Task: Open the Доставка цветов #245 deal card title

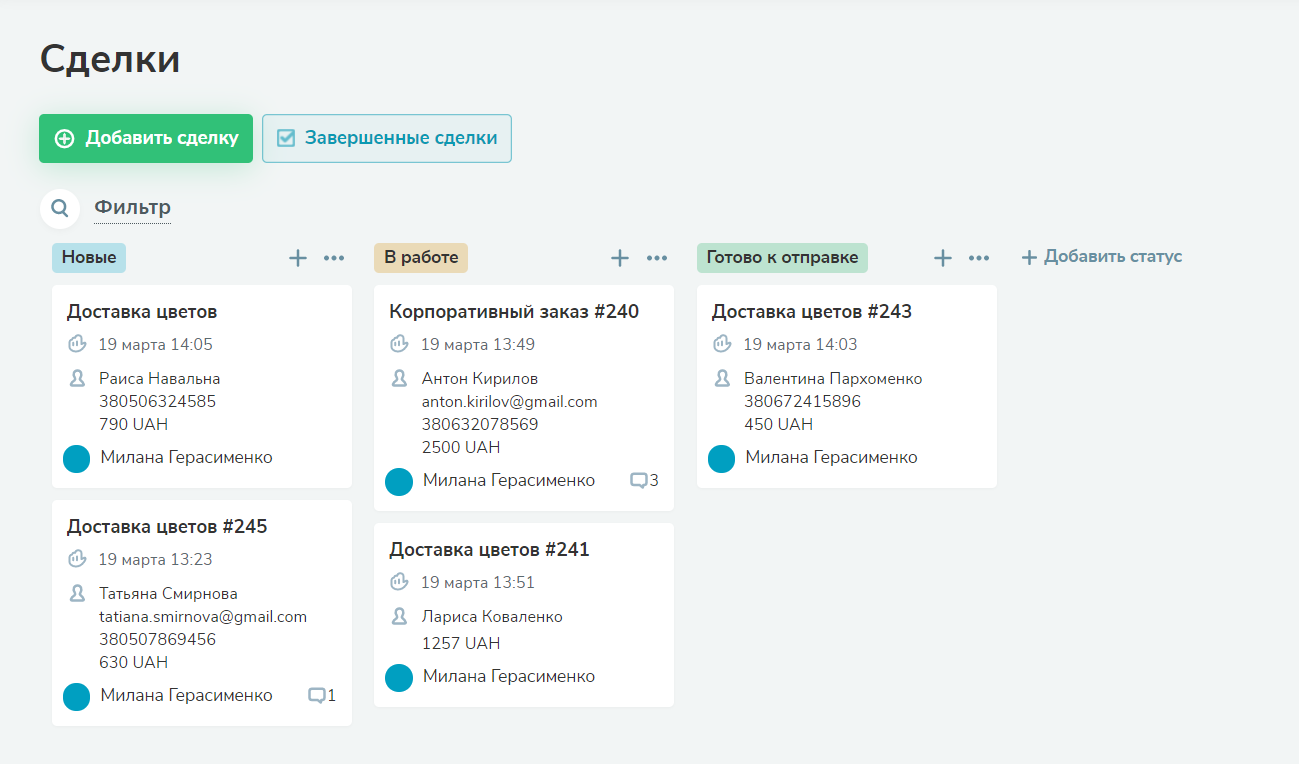Action: [167, 526]
